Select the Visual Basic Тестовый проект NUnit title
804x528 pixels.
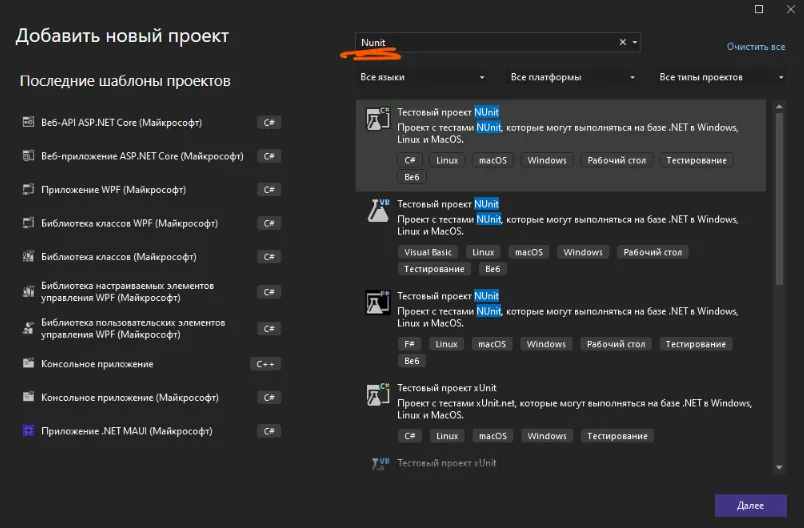click(x=448, y=204)
